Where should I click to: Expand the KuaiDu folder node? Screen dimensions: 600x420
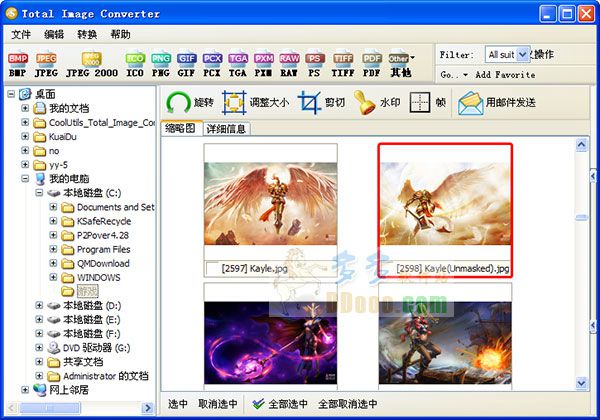(x=25, y=137)
